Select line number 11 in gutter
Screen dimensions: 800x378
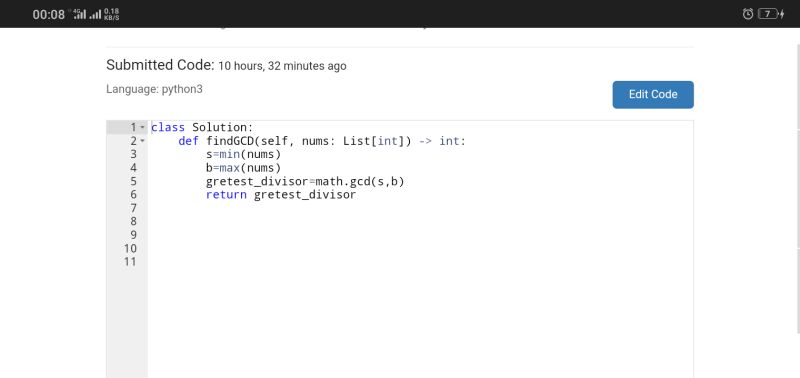pos(130,262)
